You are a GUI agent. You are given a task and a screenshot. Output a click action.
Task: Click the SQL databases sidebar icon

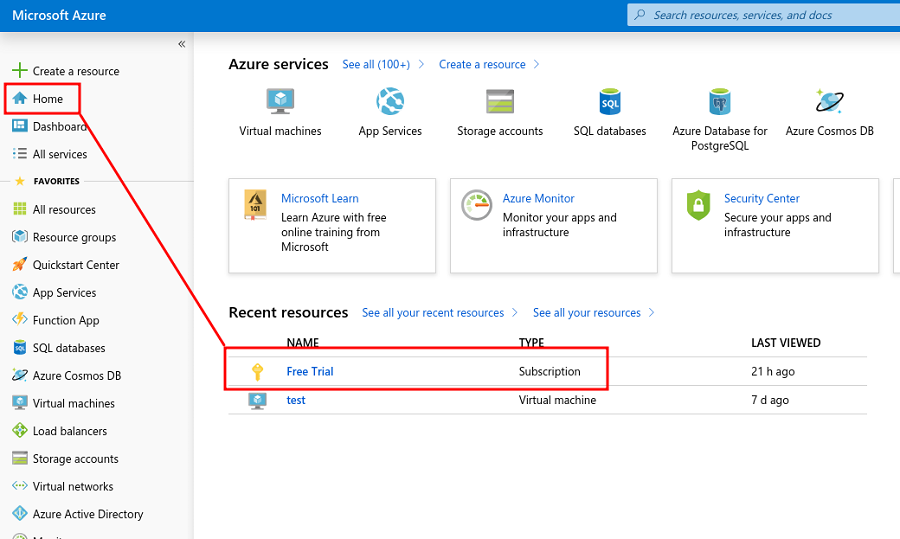(x=20, y=347)
